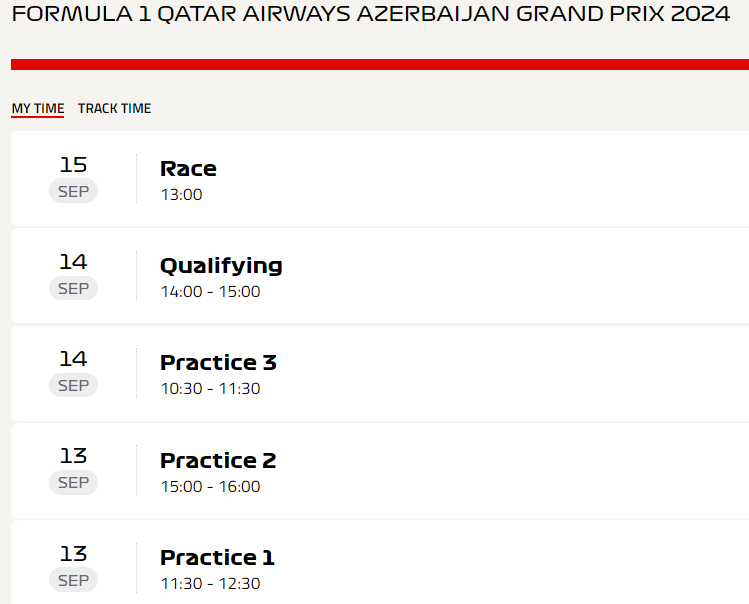Switch to the TRACK TIME tab
The image size is (749, 604).
[x=115, y=108]
